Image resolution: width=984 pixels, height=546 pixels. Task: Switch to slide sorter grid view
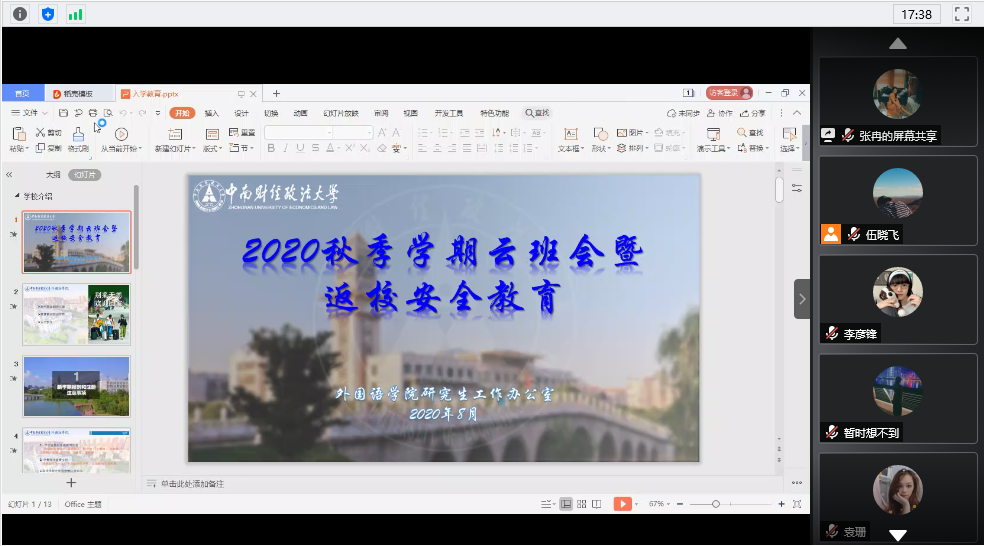[581, 504]
